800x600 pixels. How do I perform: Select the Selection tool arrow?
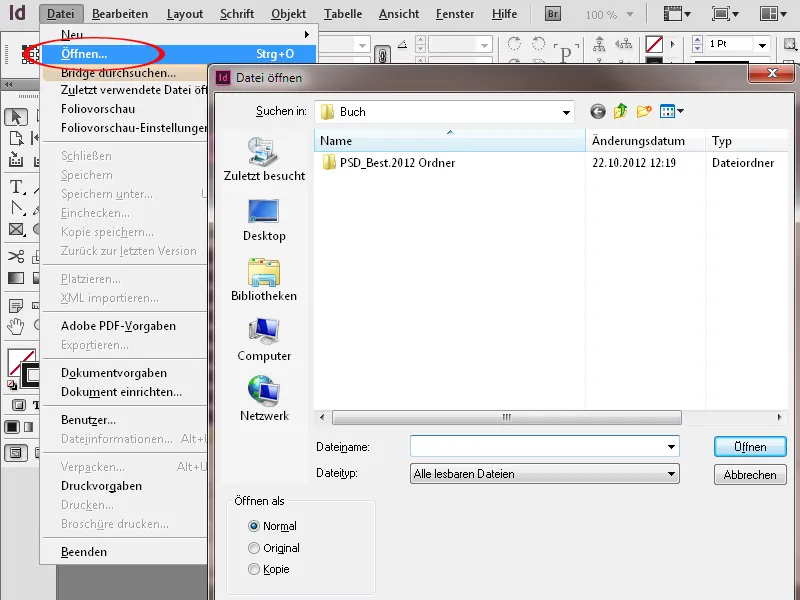click(x=15, y=114)
